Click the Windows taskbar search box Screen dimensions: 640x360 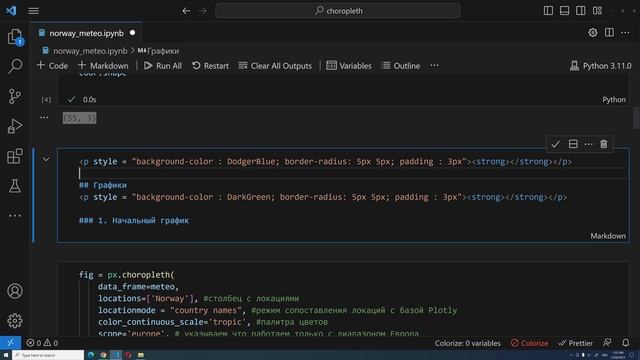point(48,355)
